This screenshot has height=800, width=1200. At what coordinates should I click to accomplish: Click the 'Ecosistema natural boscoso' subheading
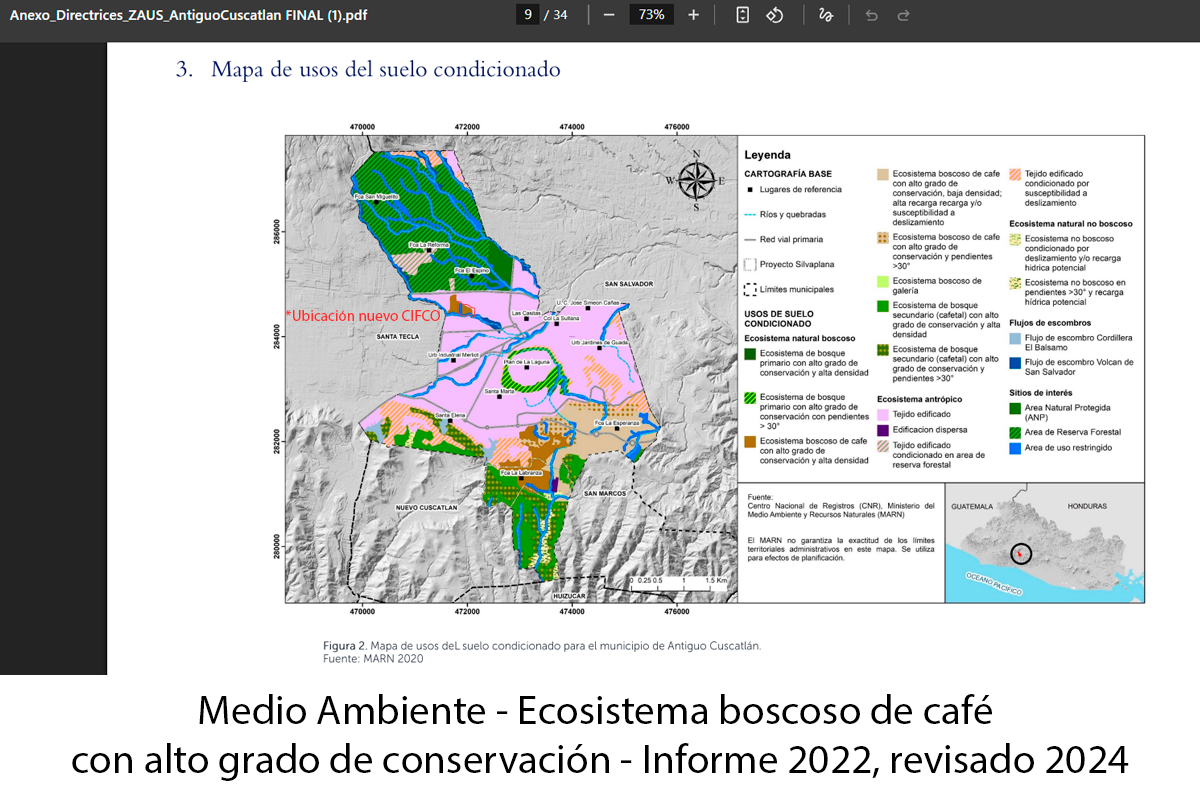[x=800, y=338]
